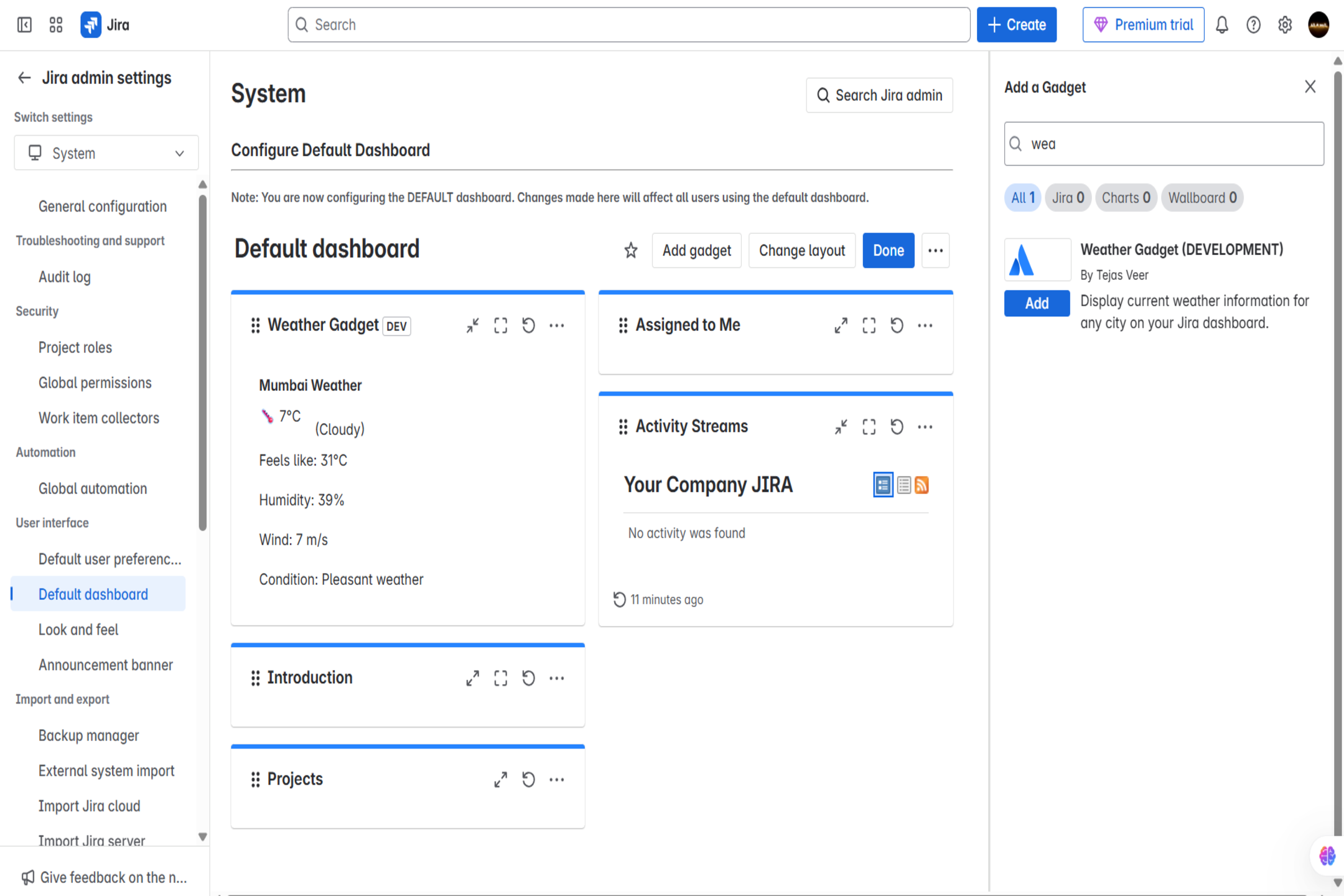
Task: Switch Activity Streams to full view
Action: (882, 485)
